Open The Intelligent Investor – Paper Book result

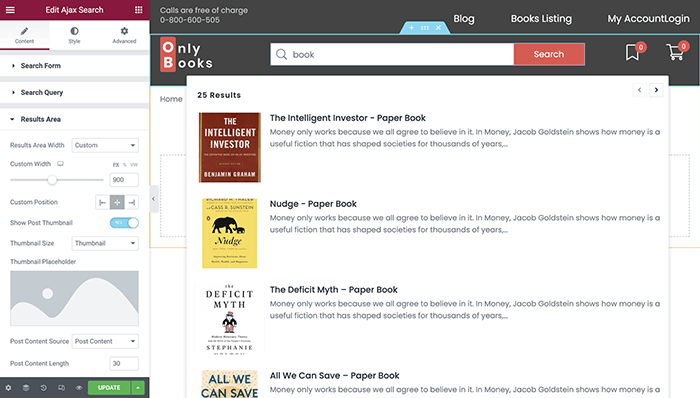(347, 118)
